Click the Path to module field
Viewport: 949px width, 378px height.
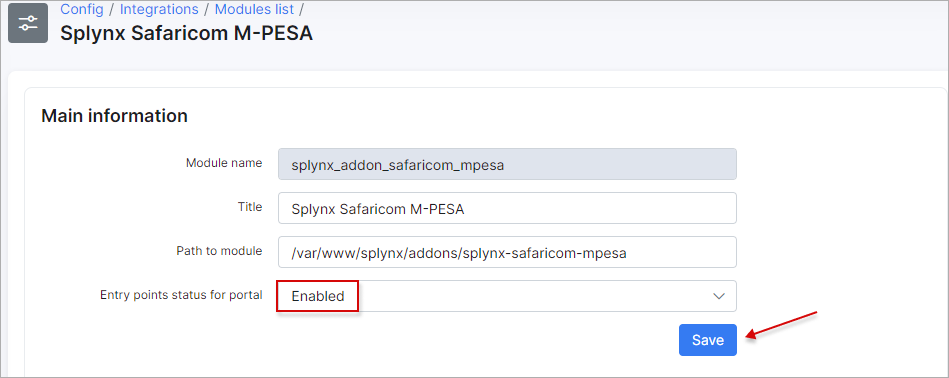point(507,252)
